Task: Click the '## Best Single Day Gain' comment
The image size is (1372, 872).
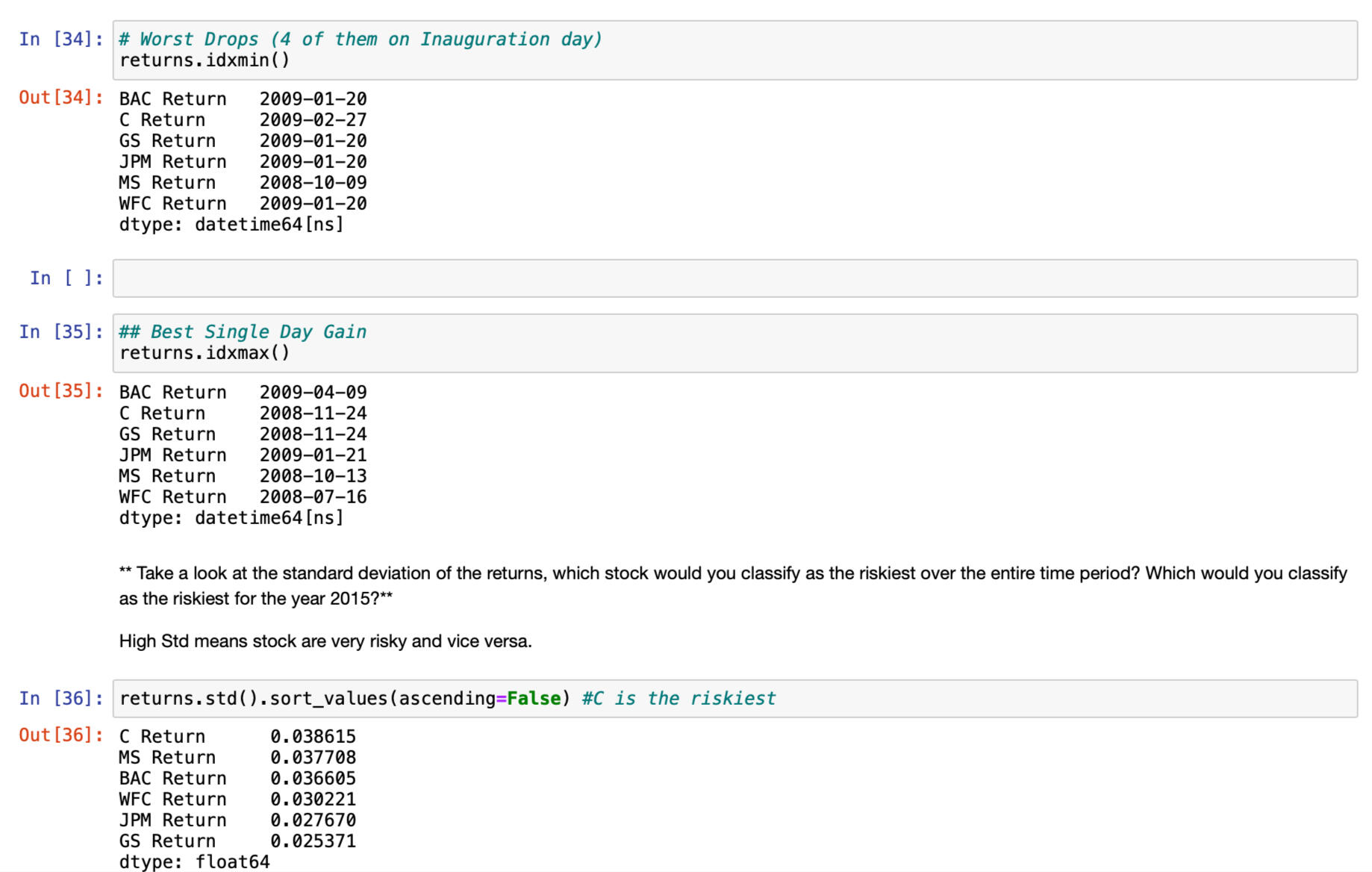Action: click(x=243, y=332)
